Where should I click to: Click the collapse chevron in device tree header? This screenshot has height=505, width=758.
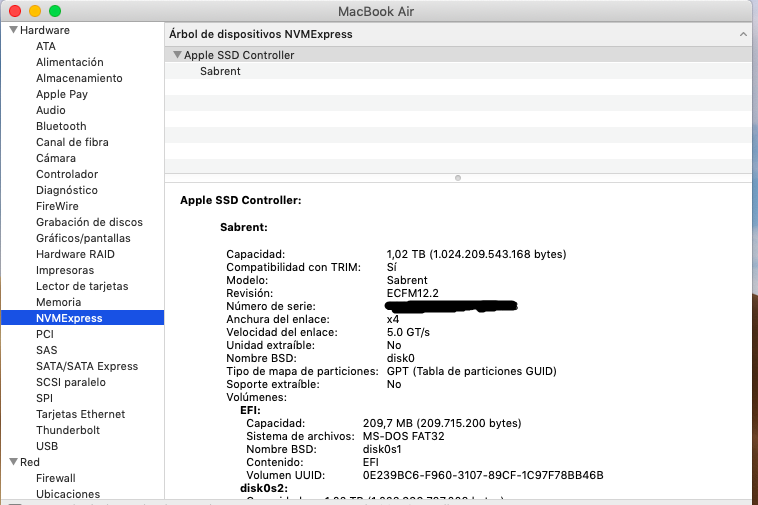click(743, 34)
